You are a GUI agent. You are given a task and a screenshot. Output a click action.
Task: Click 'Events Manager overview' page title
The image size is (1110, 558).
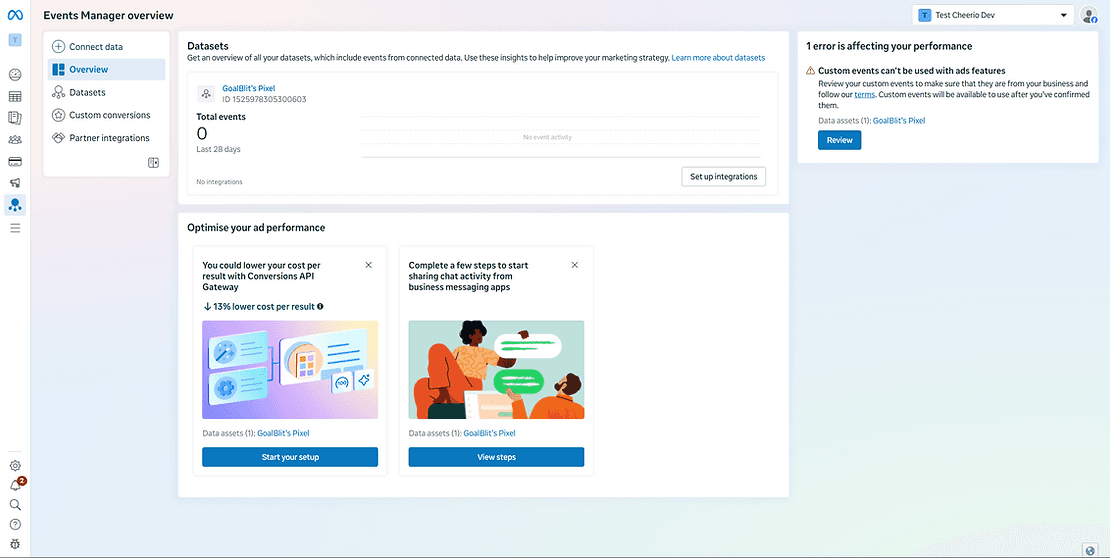pos(108,16)
